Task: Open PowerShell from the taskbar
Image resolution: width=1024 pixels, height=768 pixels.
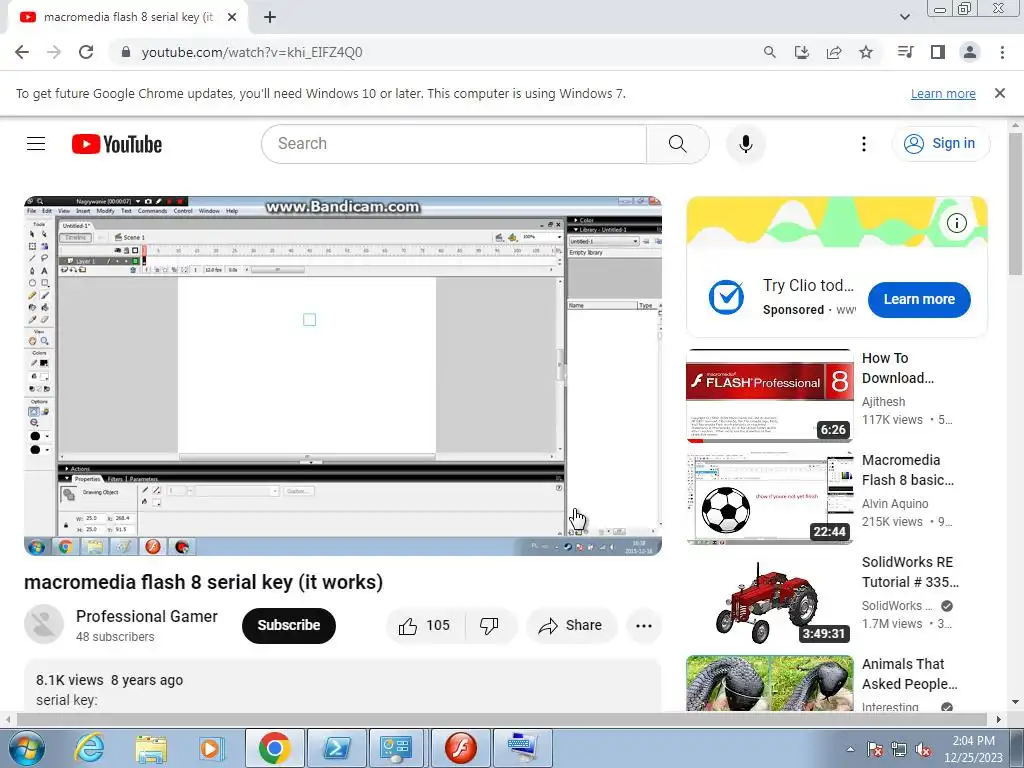Action: click(336, 748)
